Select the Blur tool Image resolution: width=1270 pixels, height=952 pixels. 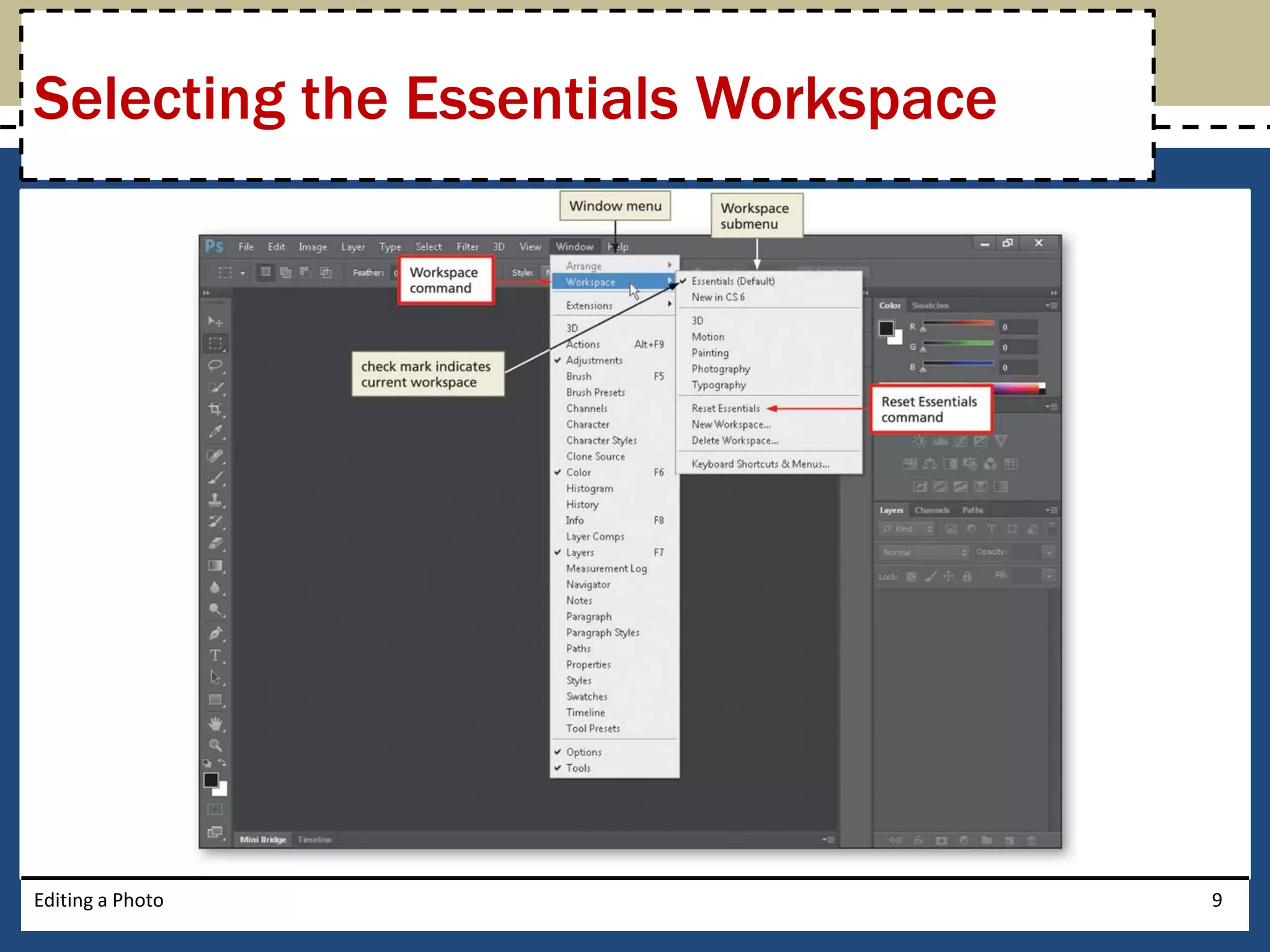pyautogui.click(x=215, y=588)
